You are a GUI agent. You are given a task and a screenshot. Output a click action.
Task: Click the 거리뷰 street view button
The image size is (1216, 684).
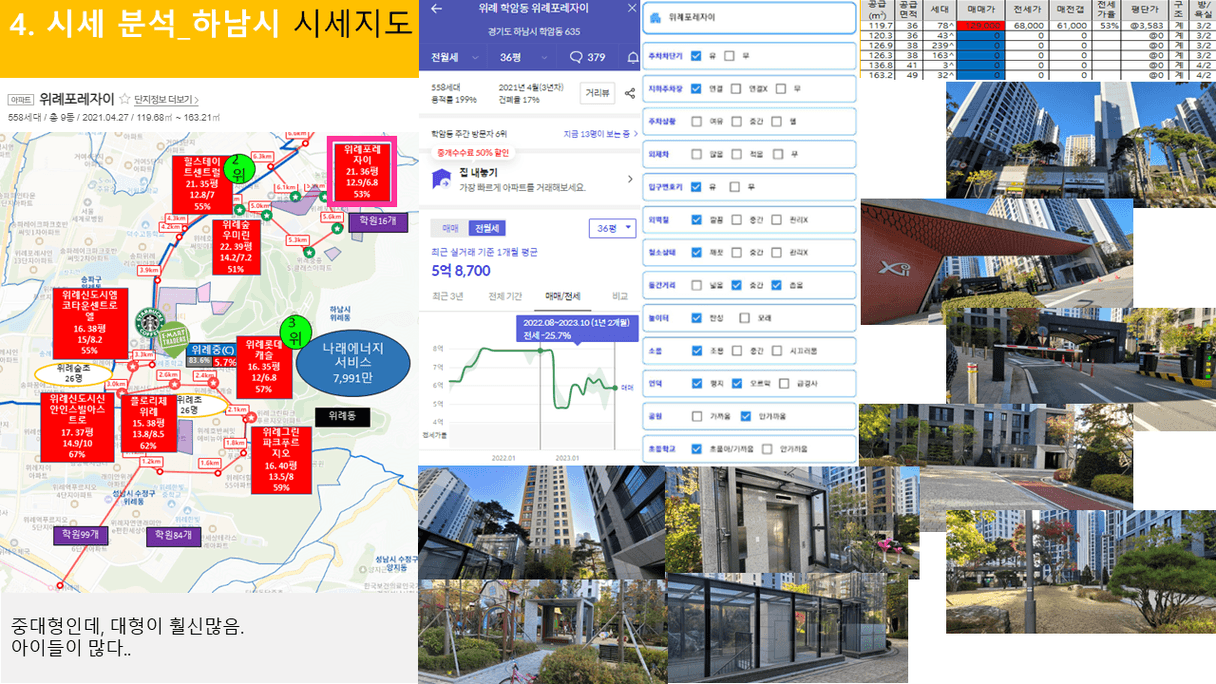click(x=598, y=93)
